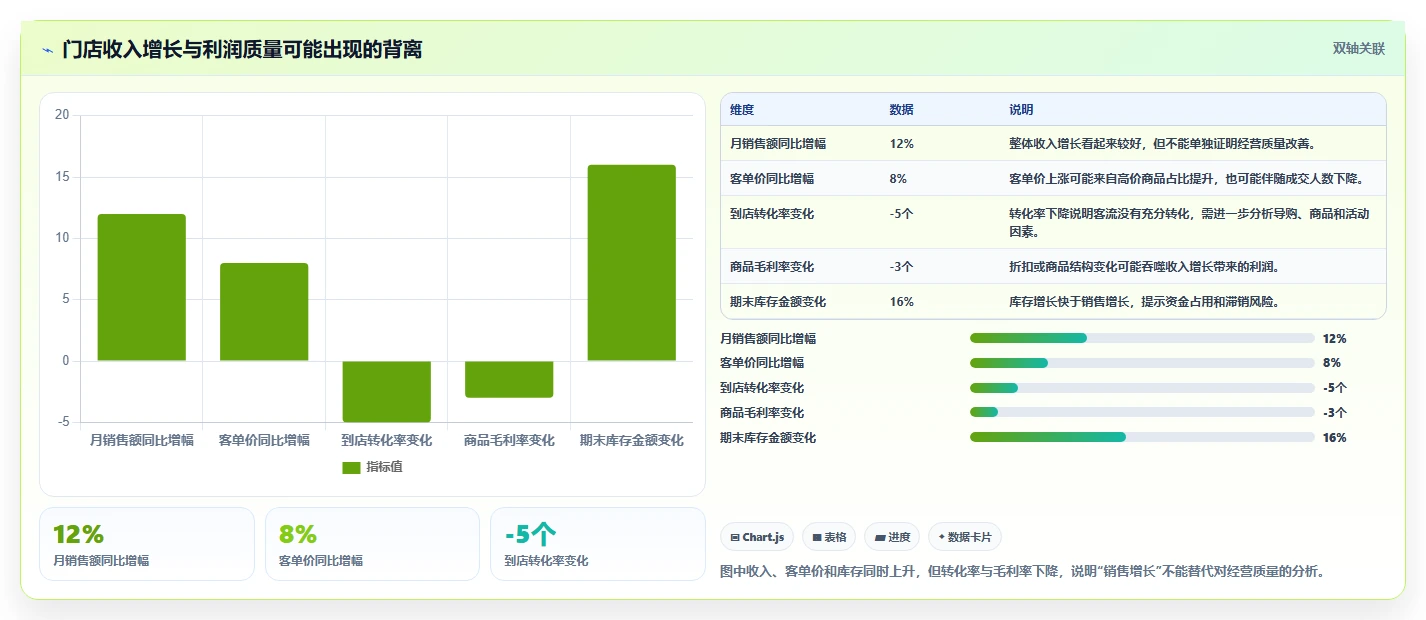Click the y-axis value -5
The height and width of the screenshot is (620, 1426).
point(64,422)
